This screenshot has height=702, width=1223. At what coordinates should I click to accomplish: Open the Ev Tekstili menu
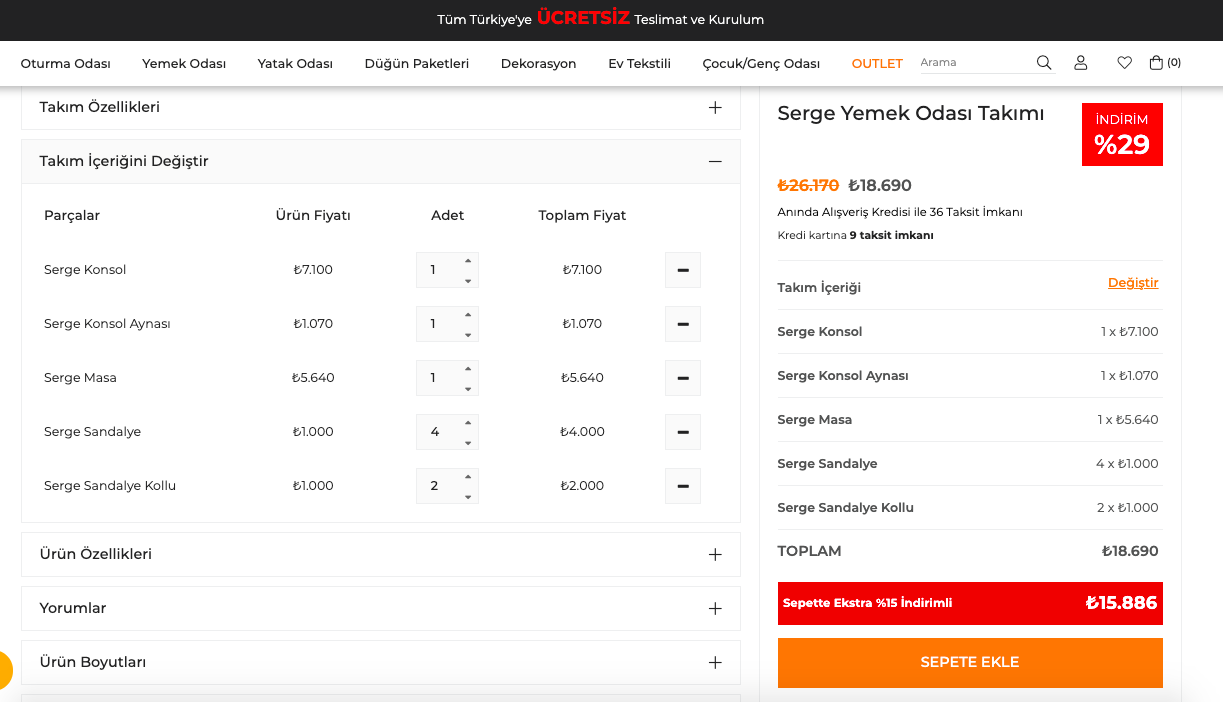point(639,63)
